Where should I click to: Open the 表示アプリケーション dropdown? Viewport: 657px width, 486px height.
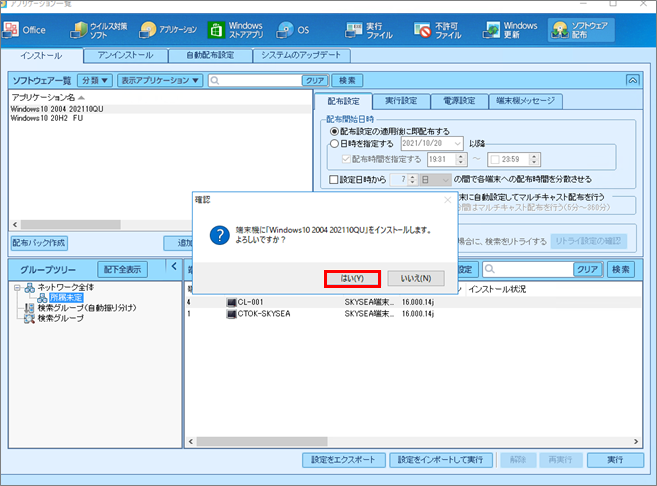tap(160, 80)
